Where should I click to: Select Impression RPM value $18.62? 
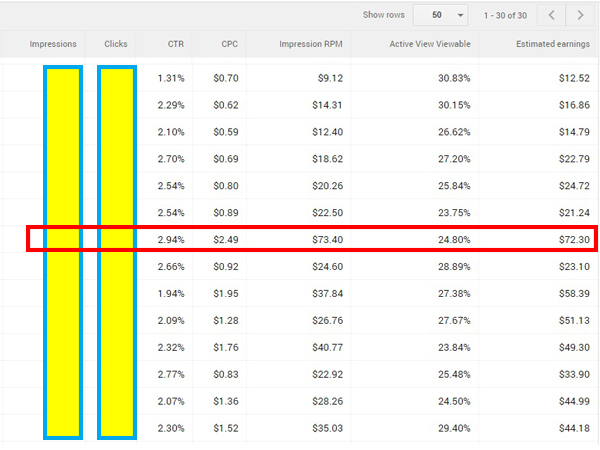(327, 159)
